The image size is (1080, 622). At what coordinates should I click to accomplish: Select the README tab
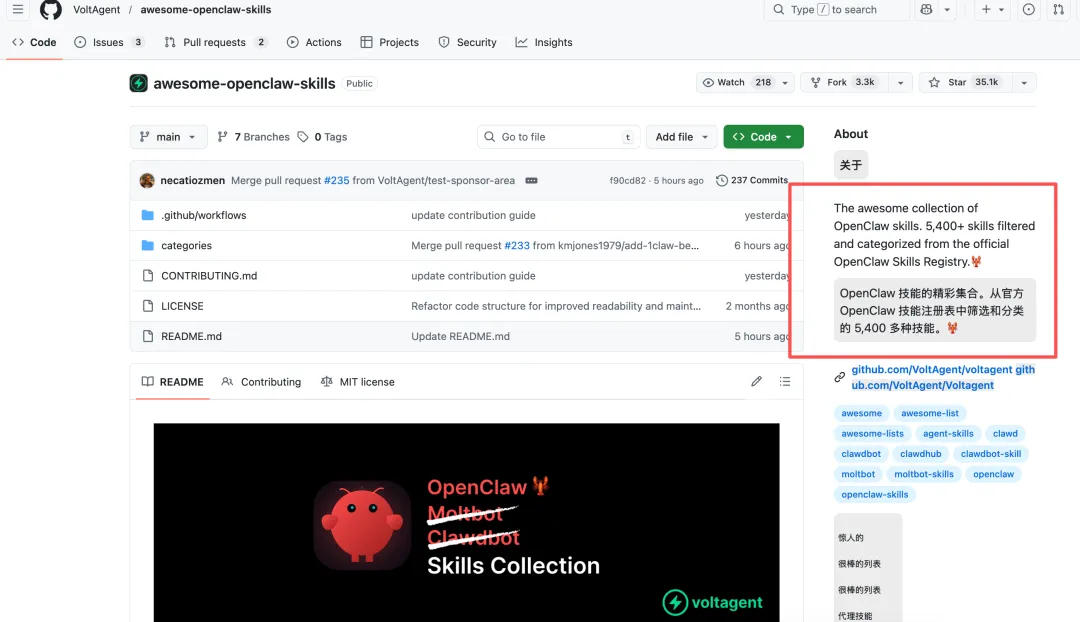pos(173,382)
